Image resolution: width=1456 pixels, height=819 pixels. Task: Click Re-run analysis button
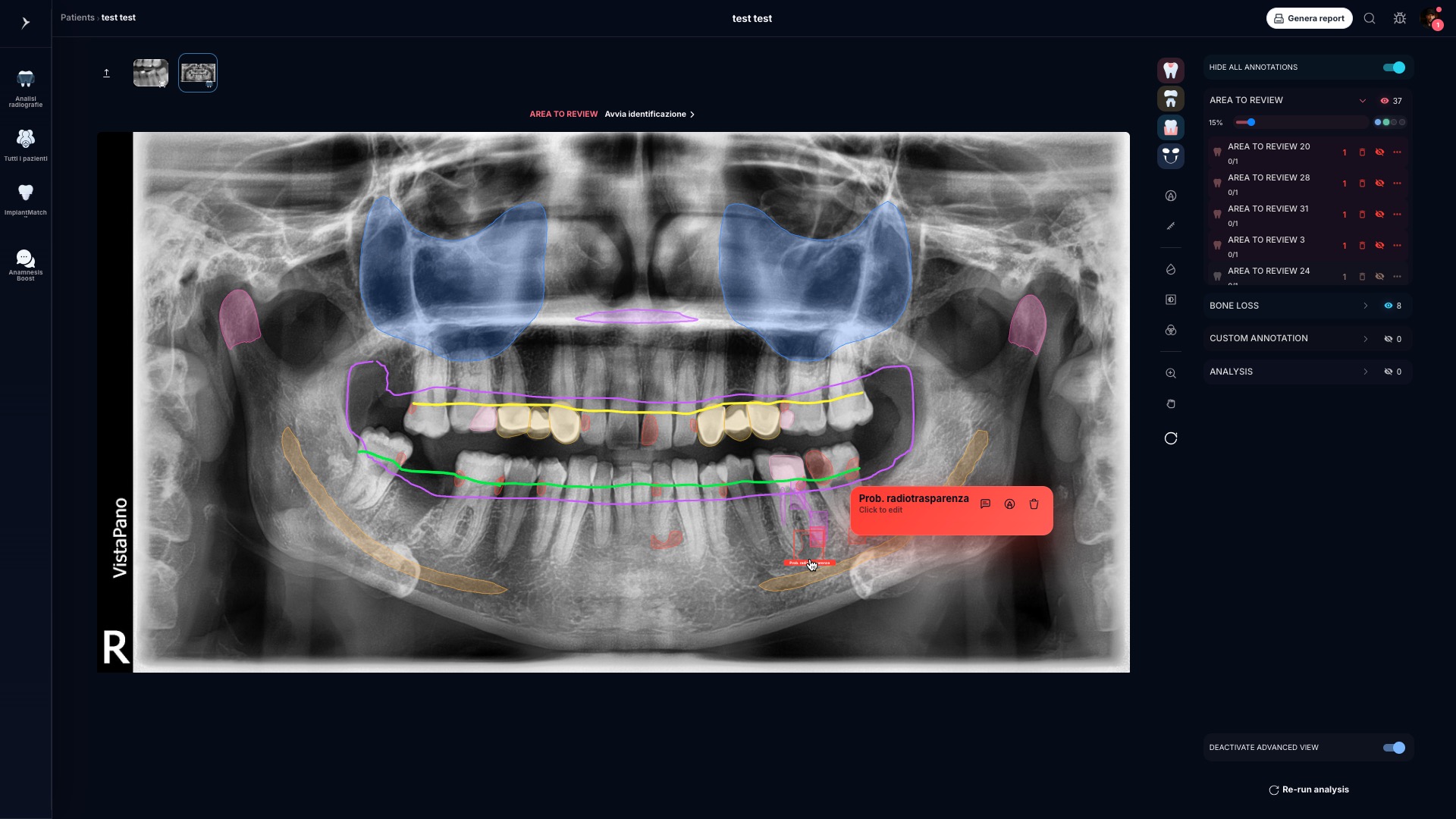[1309, 789]
